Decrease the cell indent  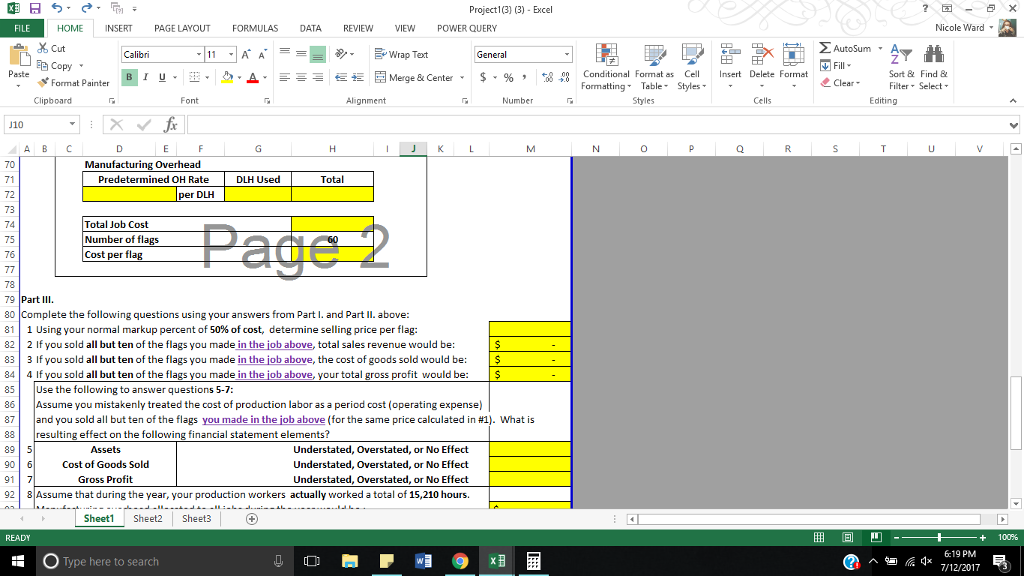(341, 77)
